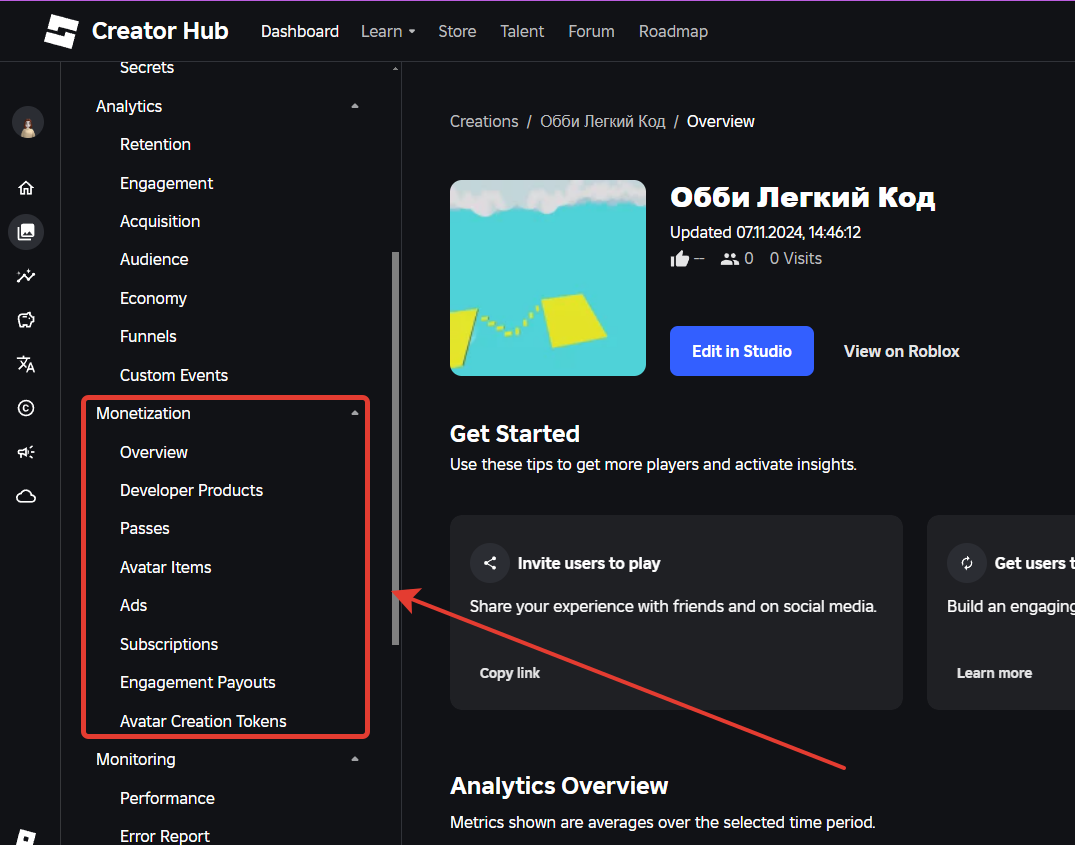Open Audience analytics page
This screenshot has height=845, width=1075.
pos(154,259)
